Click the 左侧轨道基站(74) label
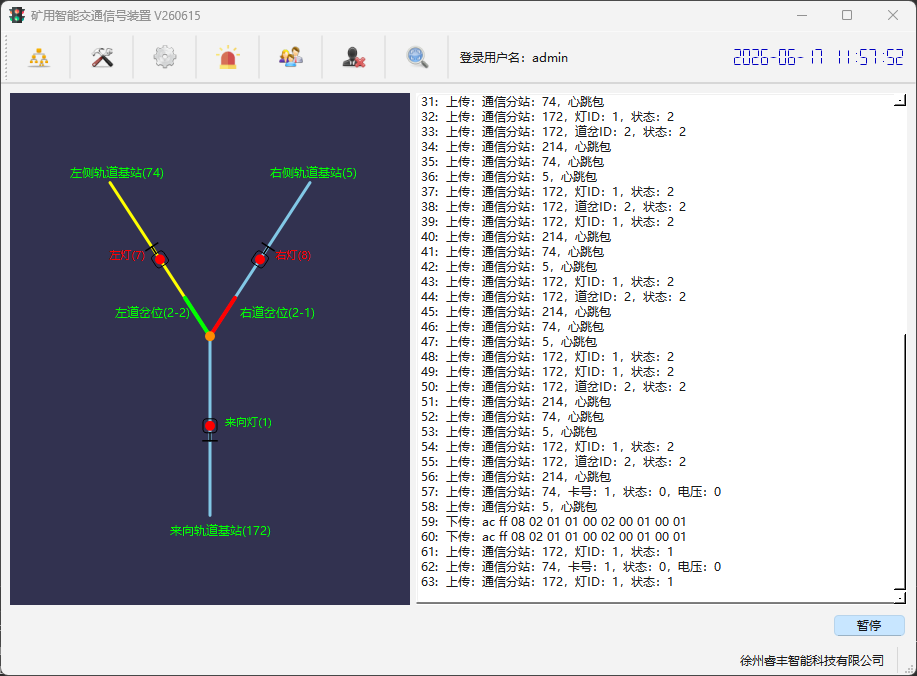The width and height of the screenshot is (917, 676). point(117,173)
